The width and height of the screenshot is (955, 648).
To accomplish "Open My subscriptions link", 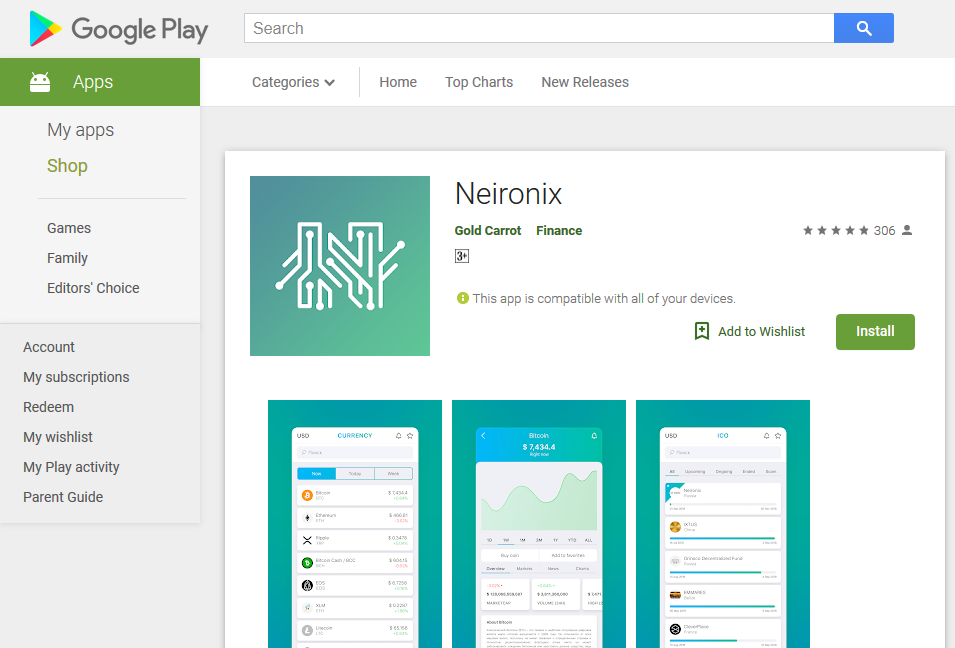I will [x=76, y=377].
